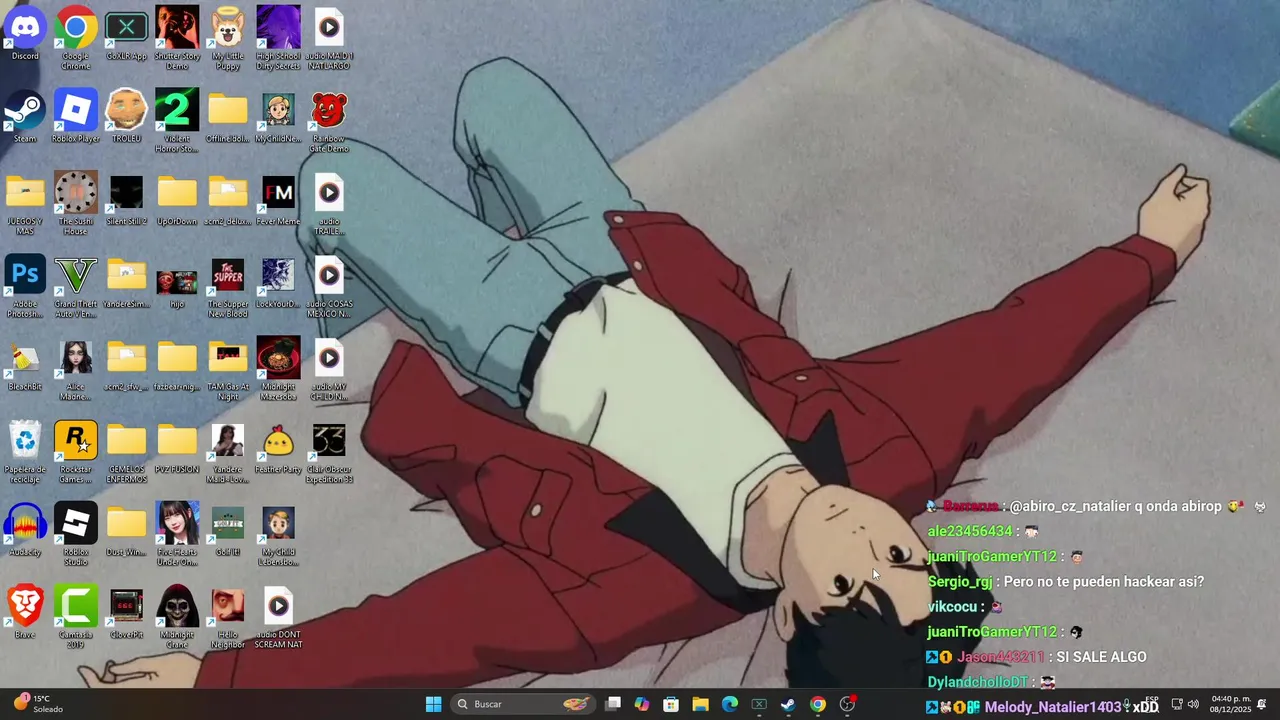Select the TROLEU desktop icon

(x=126, y=117)
